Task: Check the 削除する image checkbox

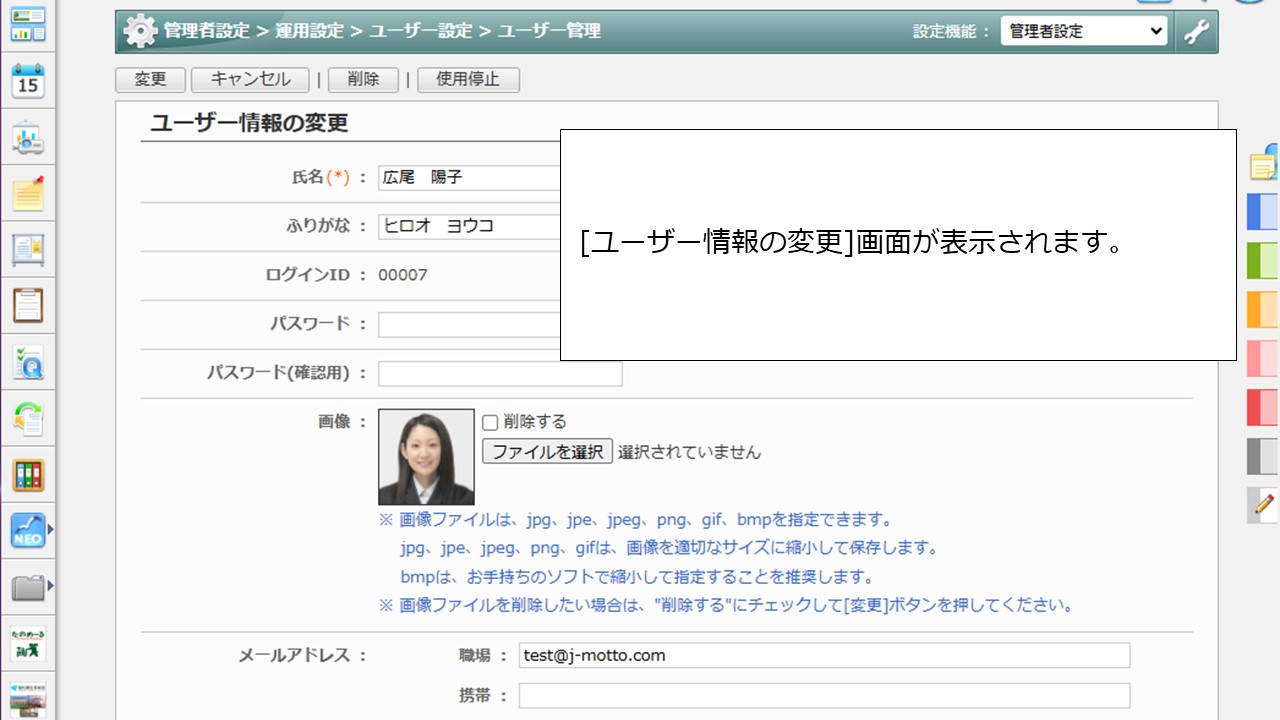Action: click(490, 422)
